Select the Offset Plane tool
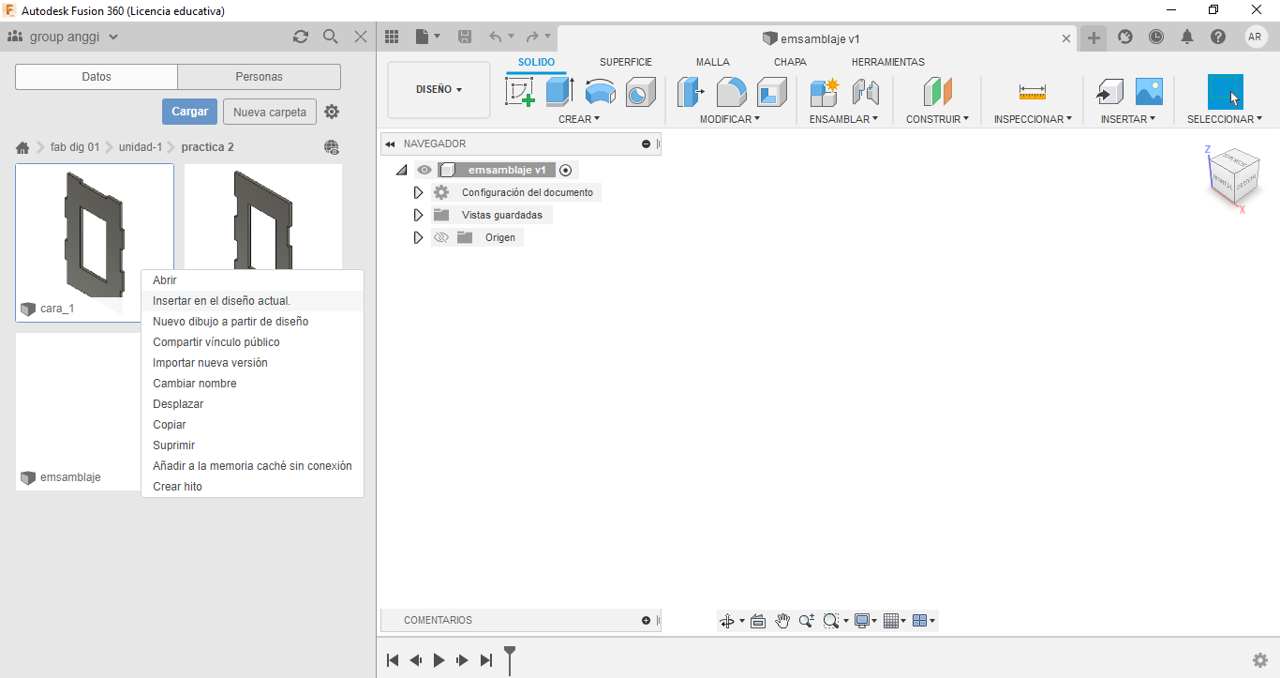Screen dimensions: 1280x678 (937, 92)
